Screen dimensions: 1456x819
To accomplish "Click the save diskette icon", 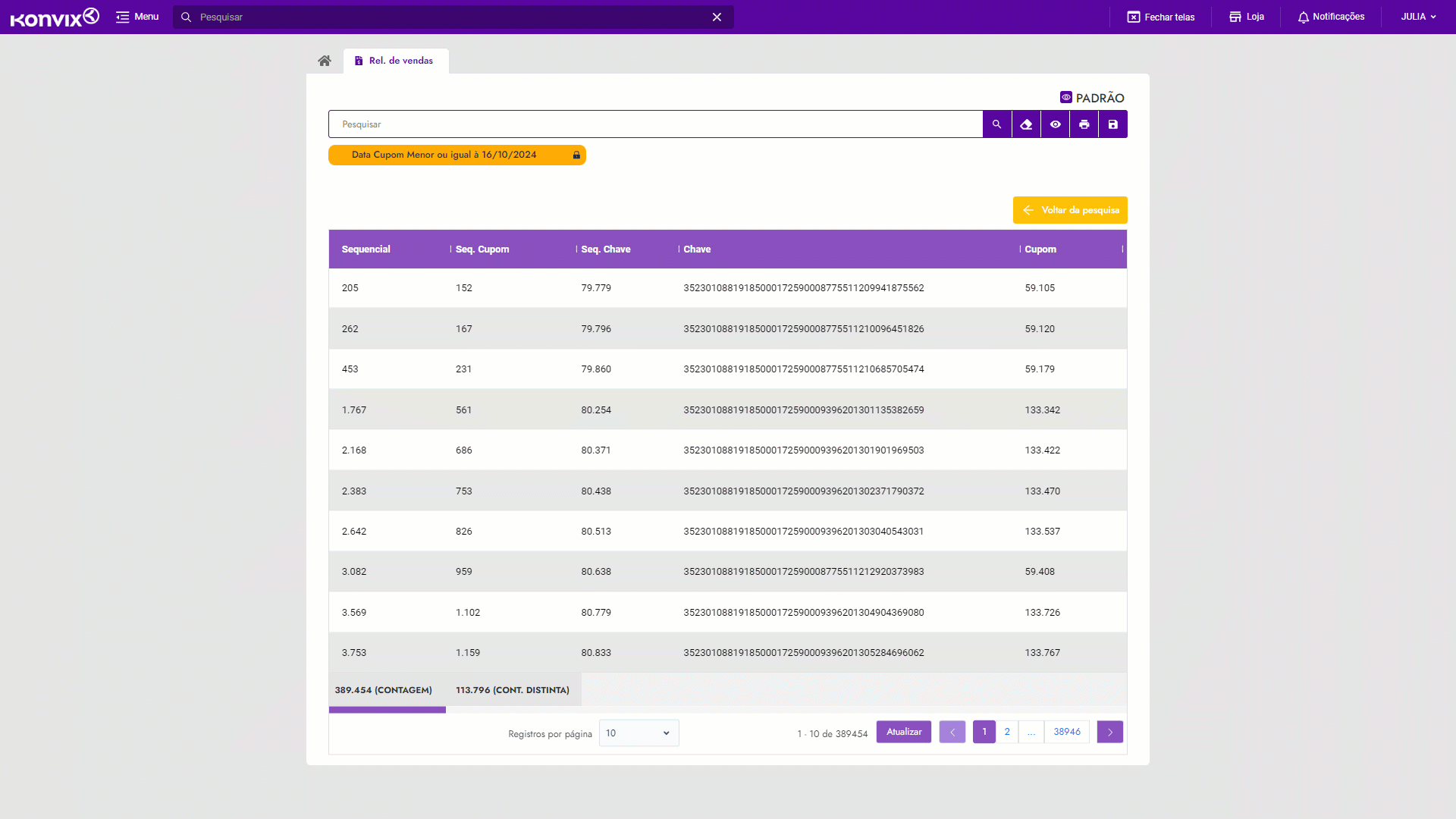I will click(1113, 124).
